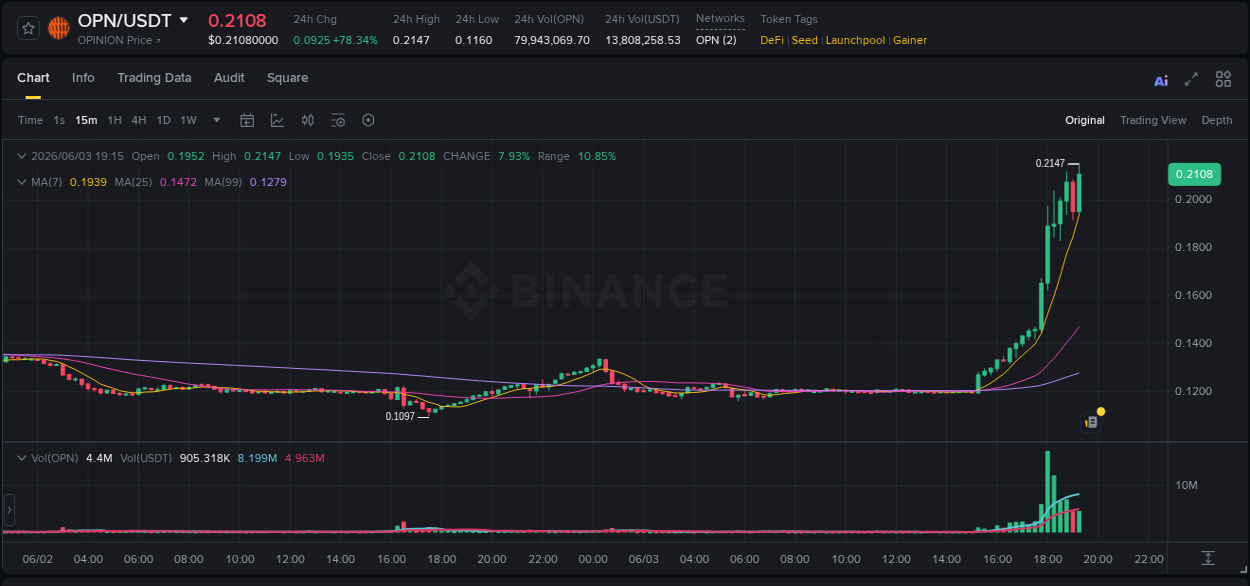
Task: Click the MA(99) 0.1279 legend value
Action: point(268,182)
